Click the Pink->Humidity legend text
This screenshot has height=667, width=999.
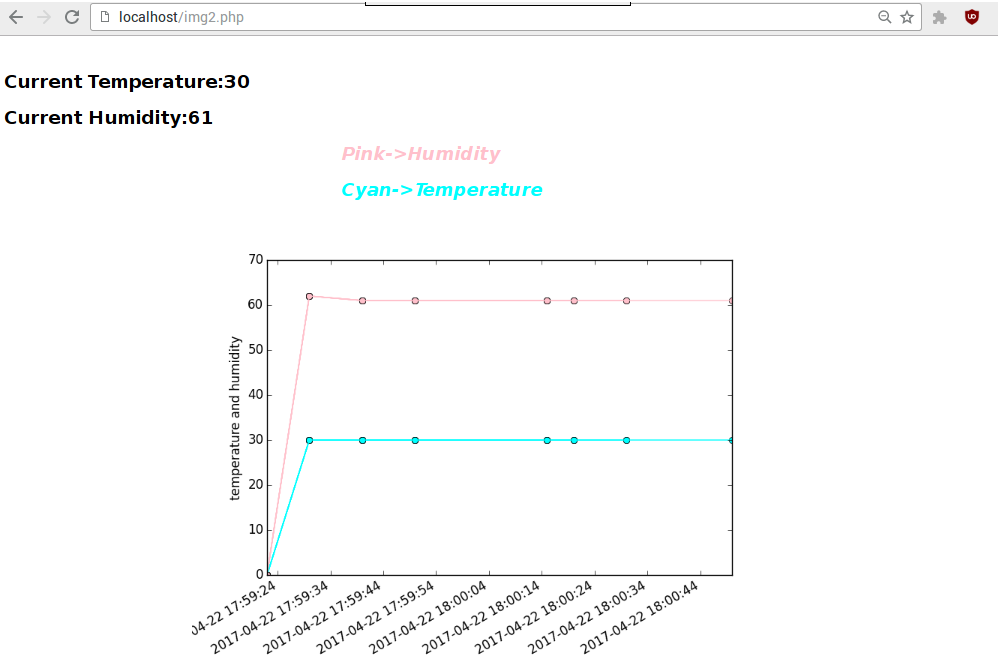point(420,154)
